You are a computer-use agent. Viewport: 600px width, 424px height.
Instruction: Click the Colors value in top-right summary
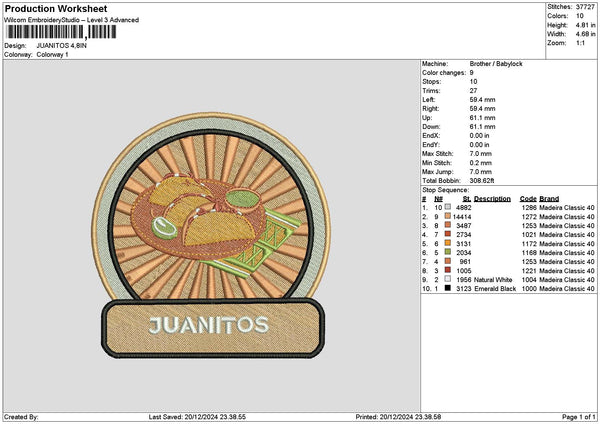tap(580, 16)
